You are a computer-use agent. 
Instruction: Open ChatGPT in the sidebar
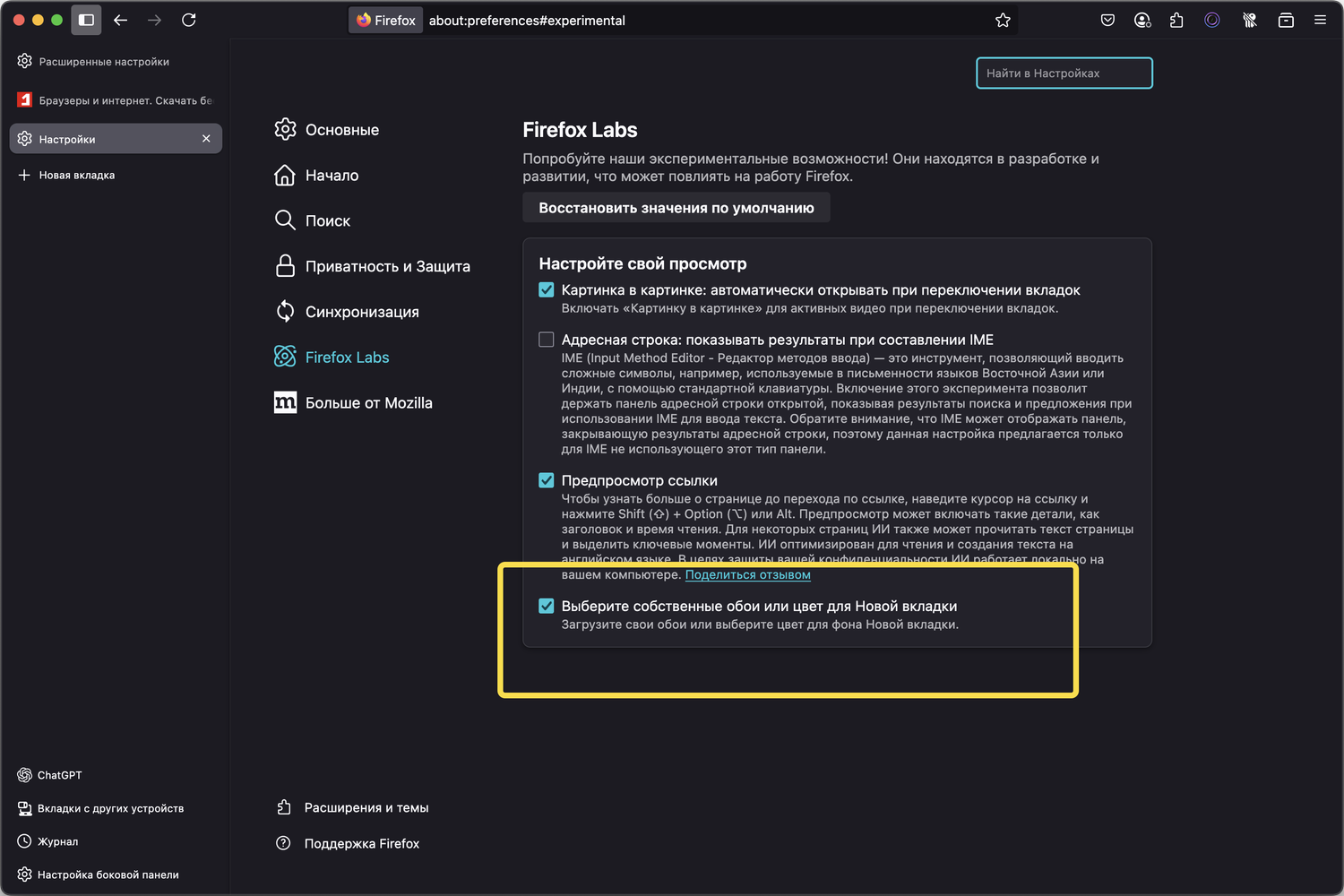point(59,775)
